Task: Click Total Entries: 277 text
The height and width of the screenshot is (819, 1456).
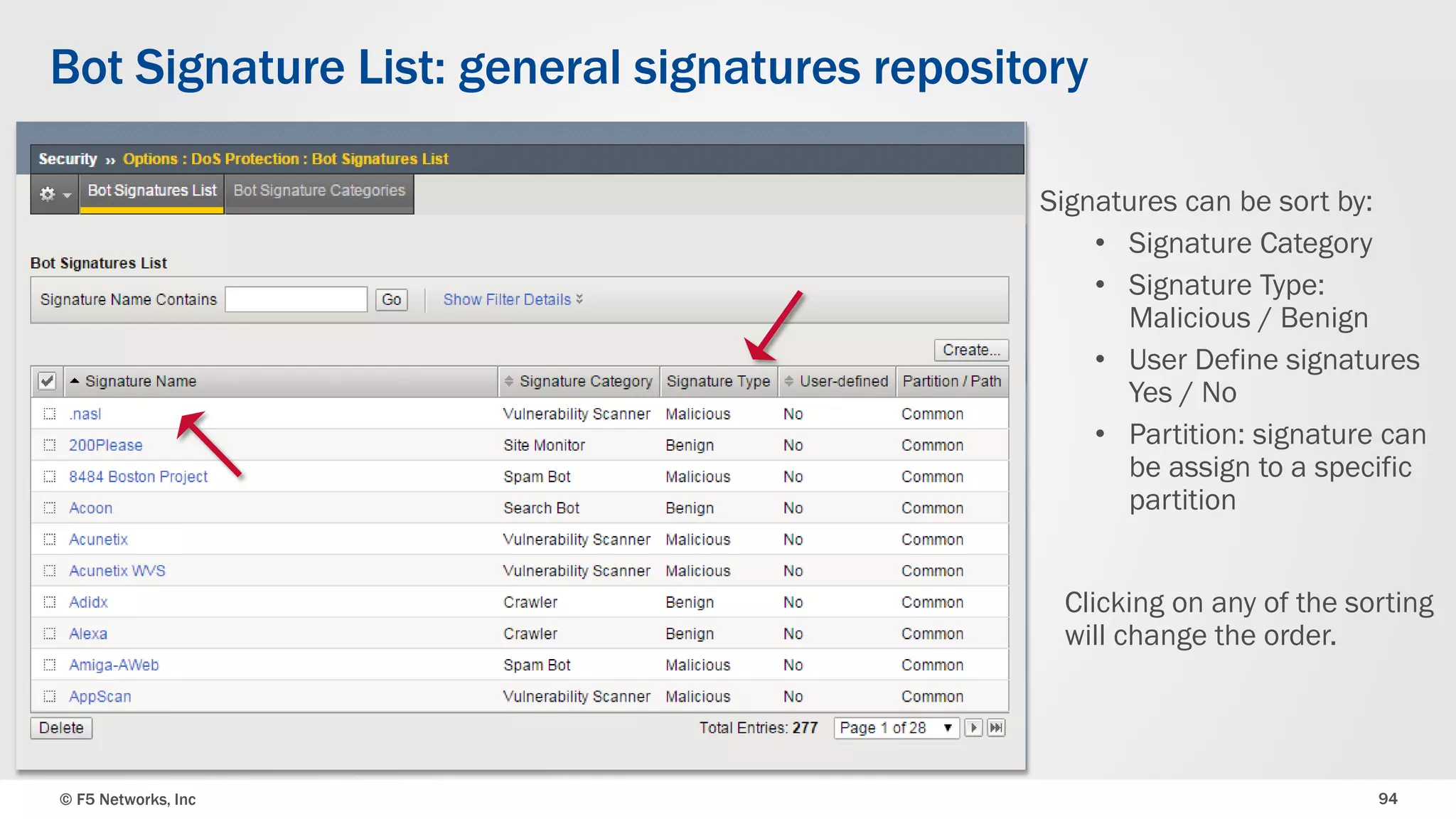Action: click(x=759, y=728)
